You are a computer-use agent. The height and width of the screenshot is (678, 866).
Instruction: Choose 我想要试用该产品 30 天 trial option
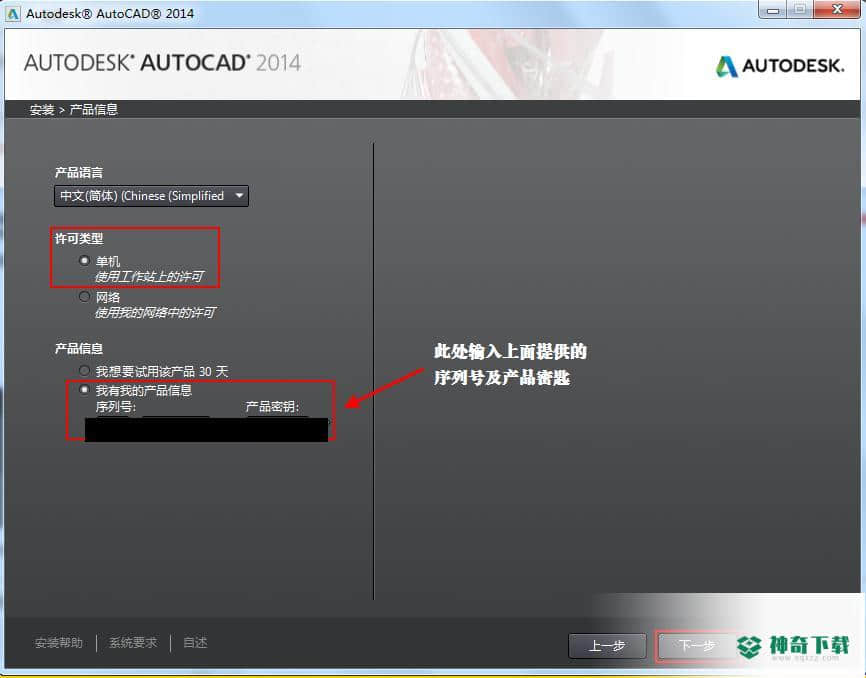coord(85,371)
